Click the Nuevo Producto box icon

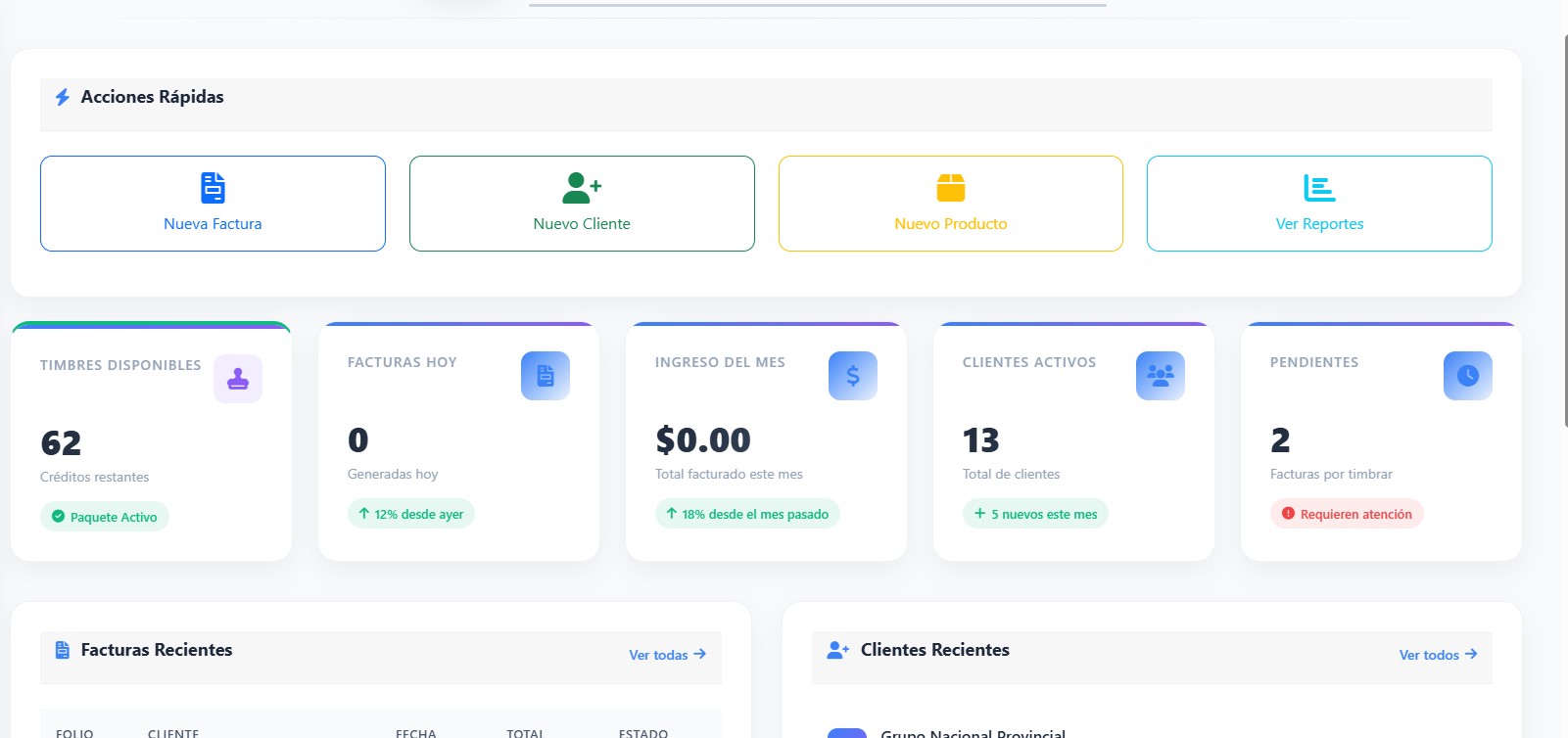951,187
